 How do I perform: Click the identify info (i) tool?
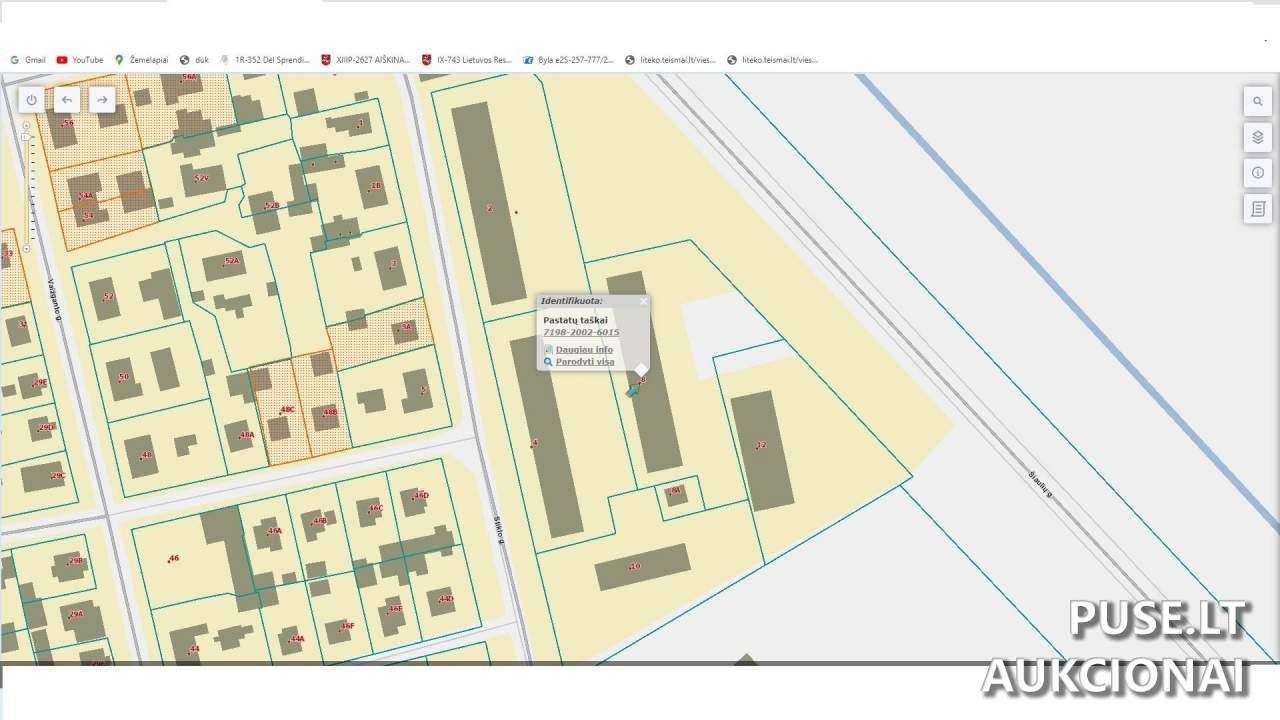click(x=1258, y=173)
